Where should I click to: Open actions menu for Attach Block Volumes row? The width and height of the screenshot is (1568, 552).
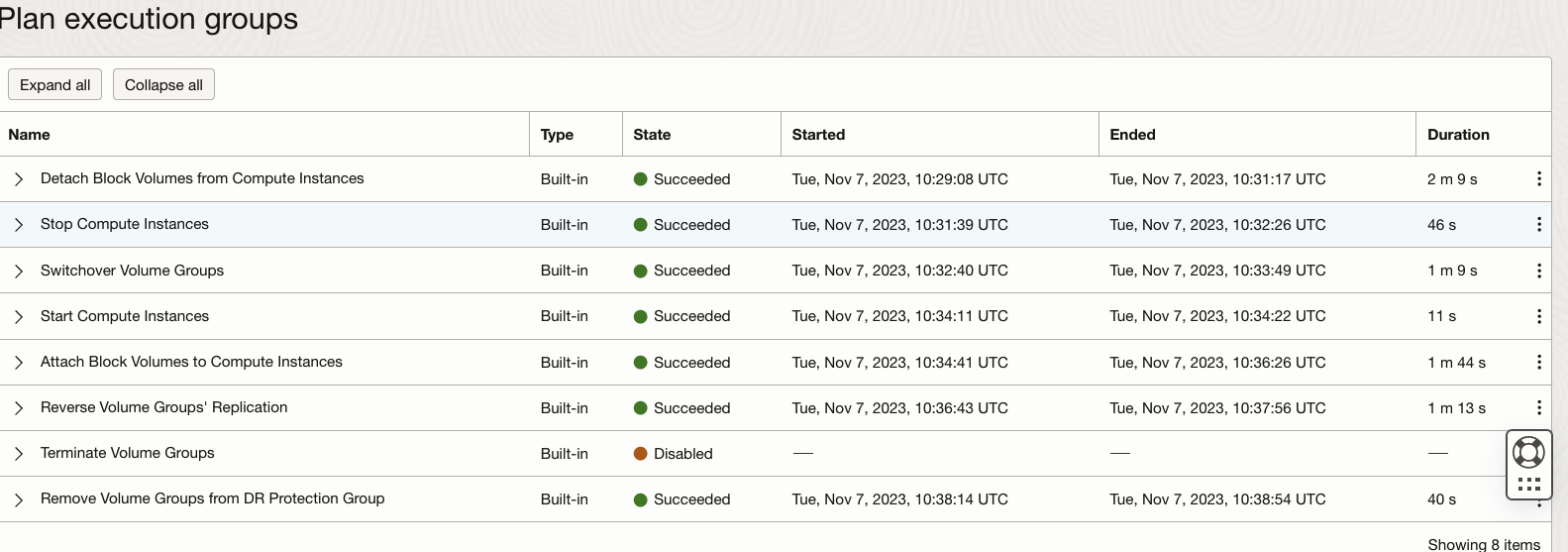(1538, 362)
